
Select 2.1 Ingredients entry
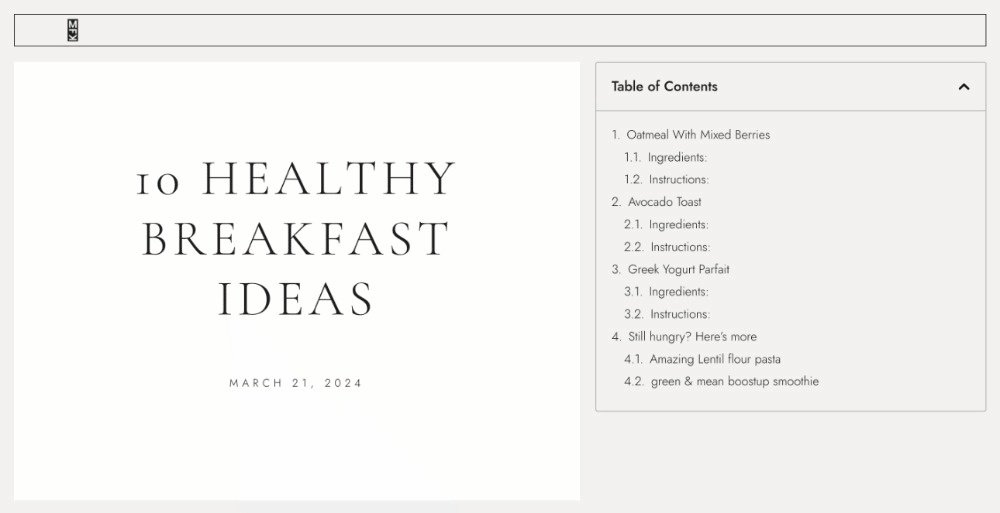[679, 225]
